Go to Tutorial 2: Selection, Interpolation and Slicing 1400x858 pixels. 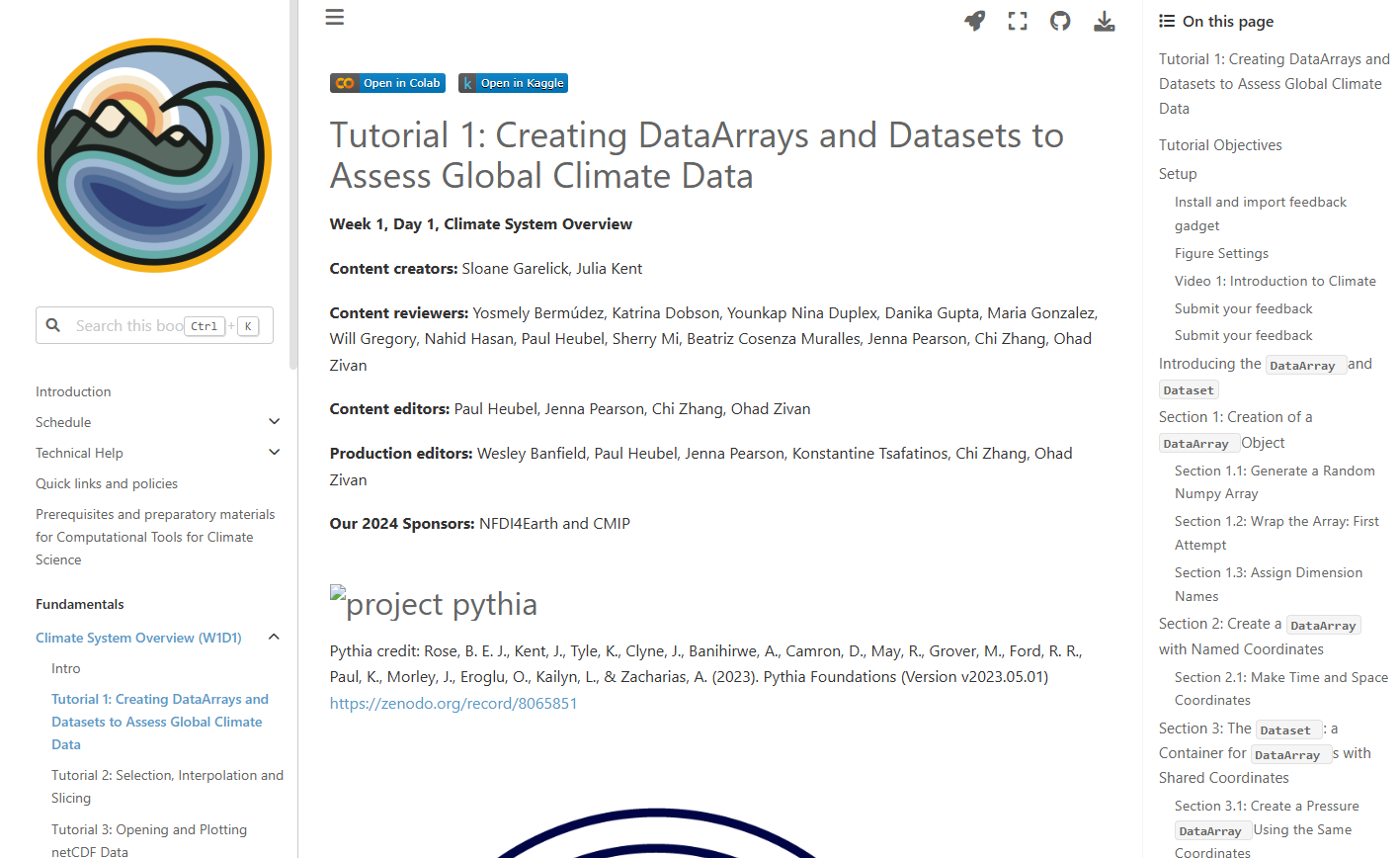click(167, 787)
